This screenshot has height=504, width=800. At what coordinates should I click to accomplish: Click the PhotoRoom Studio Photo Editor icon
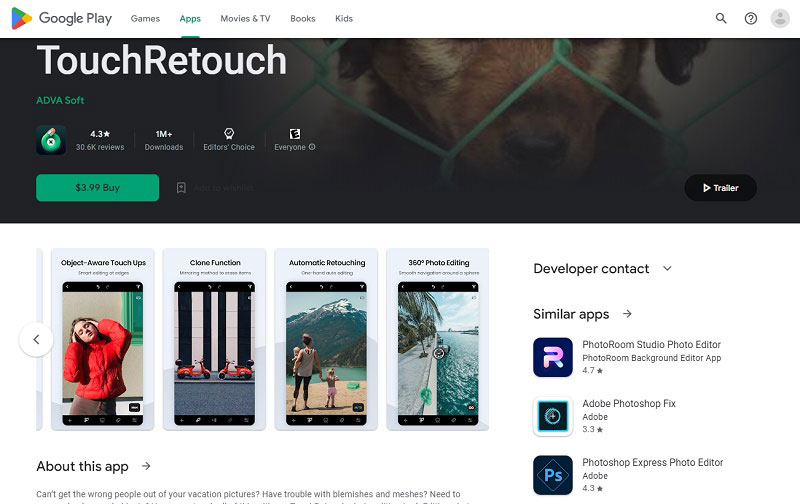(x=553, y=357)
